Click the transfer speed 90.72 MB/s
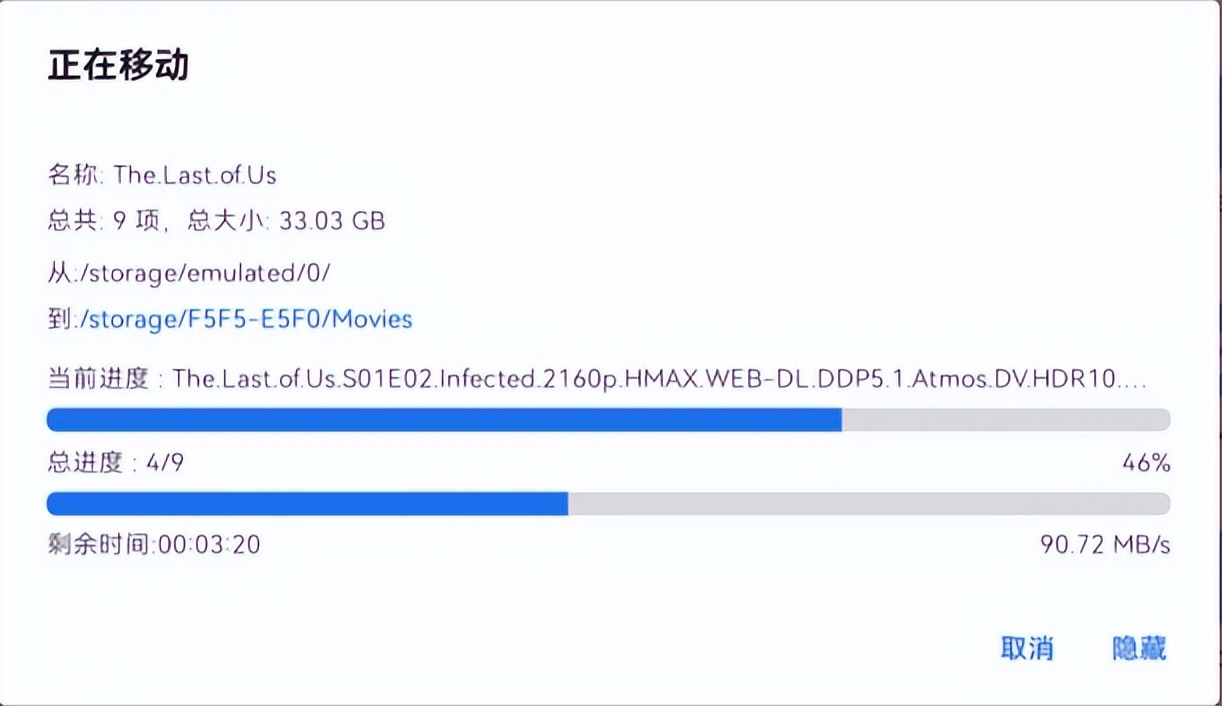 tap(1105, 545)
